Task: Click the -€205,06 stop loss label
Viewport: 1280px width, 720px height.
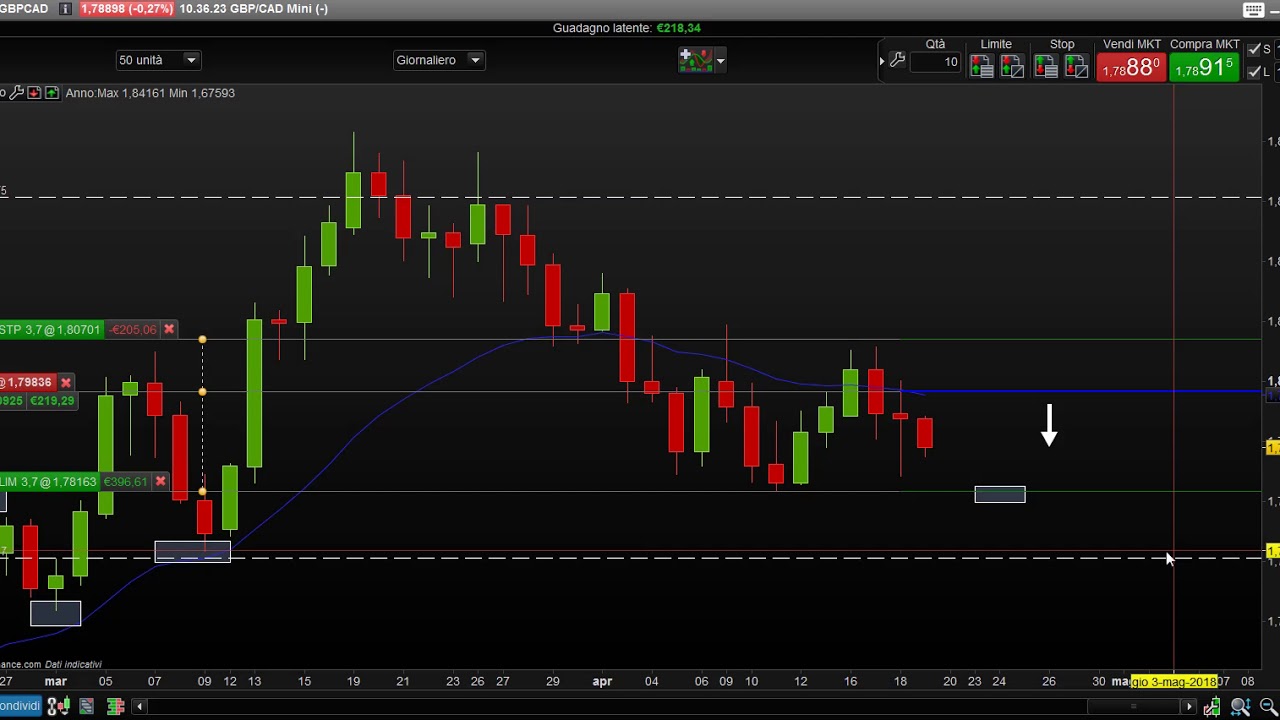Action: (x=133, y=329)
